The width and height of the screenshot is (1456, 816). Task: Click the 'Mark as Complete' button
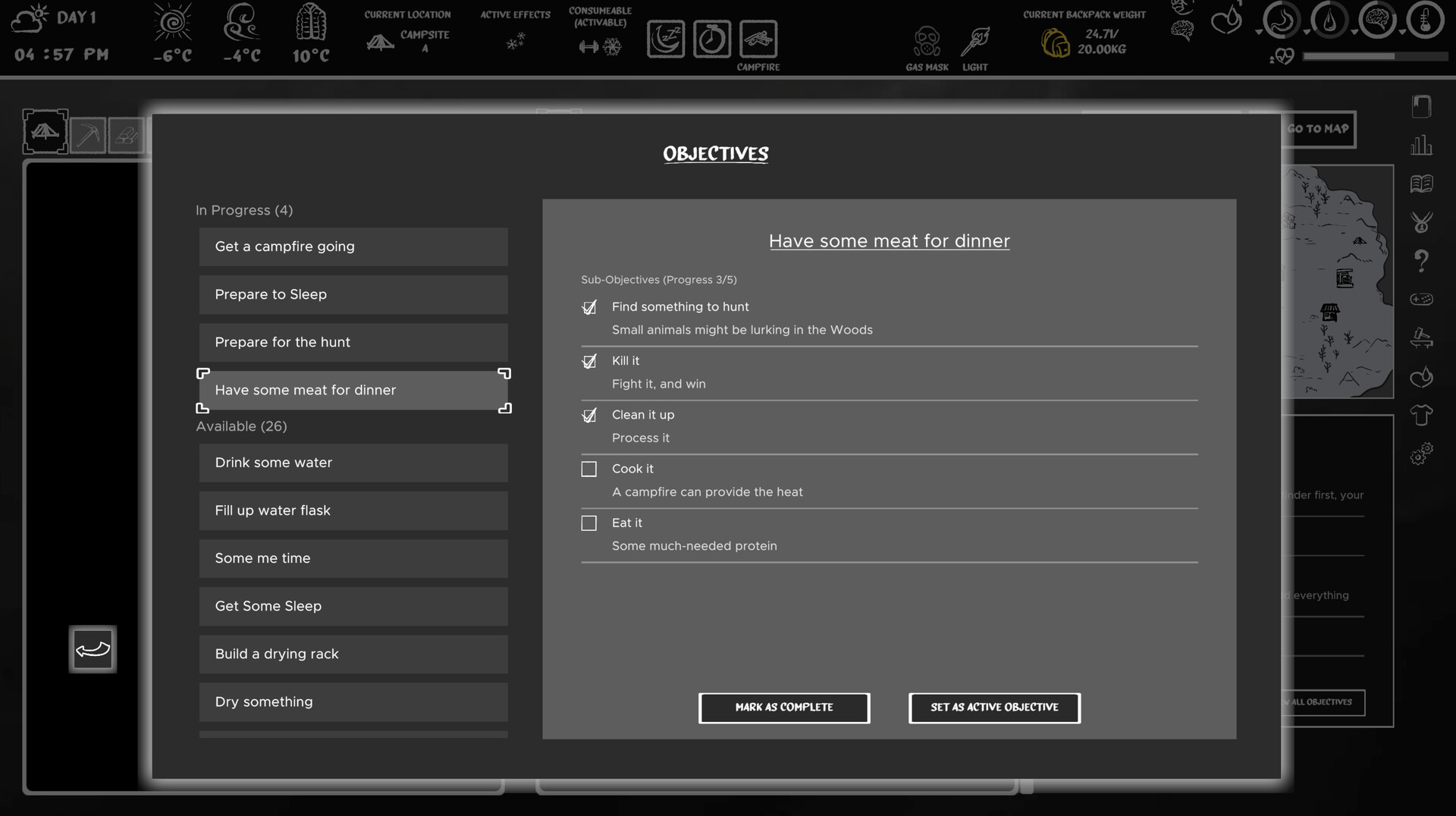(784, 708)
